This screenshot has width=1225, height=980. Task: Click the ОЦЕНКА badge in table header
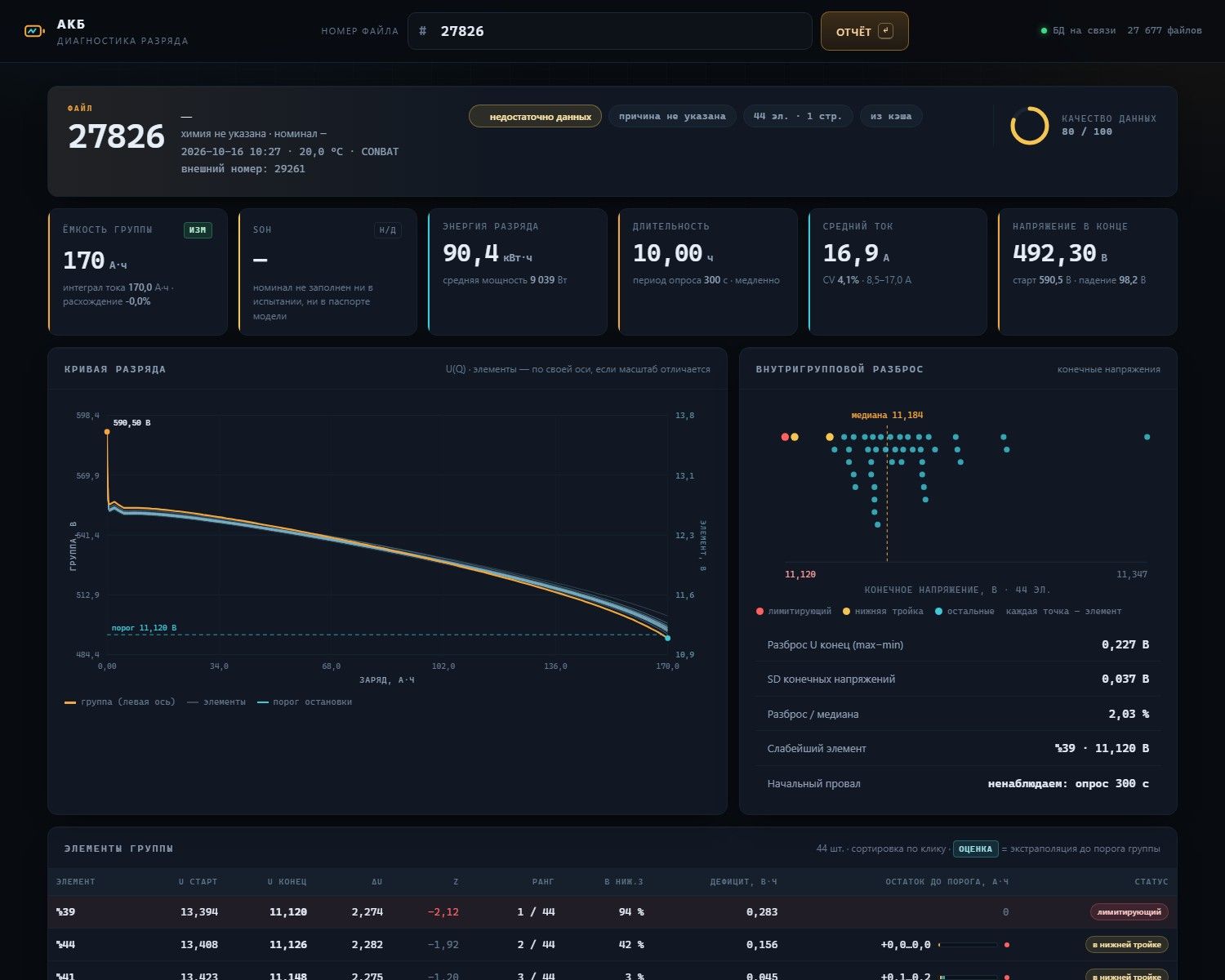975,849
